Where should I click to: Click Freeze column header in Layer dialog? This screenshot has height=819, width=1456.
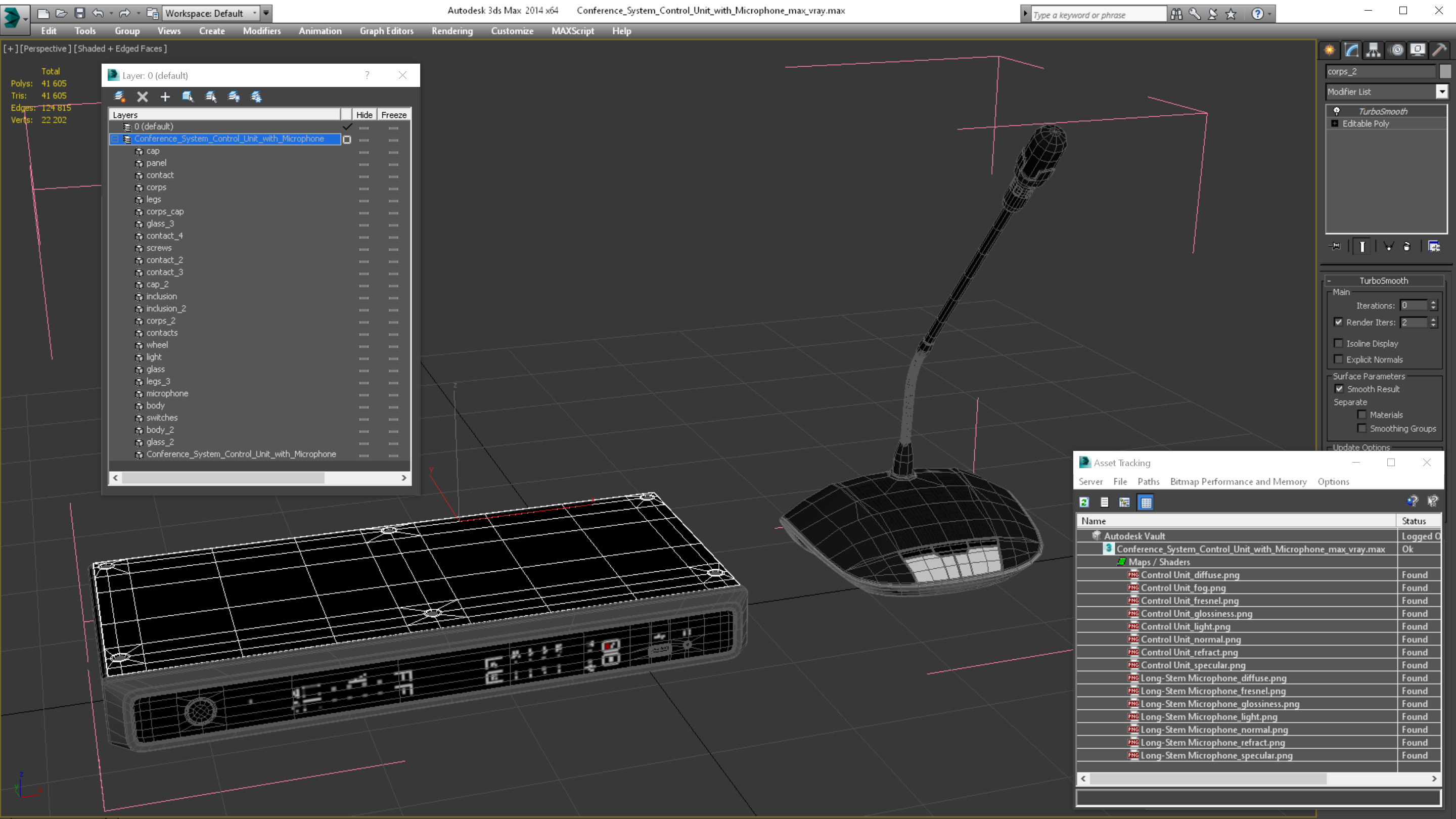(393, 115)
